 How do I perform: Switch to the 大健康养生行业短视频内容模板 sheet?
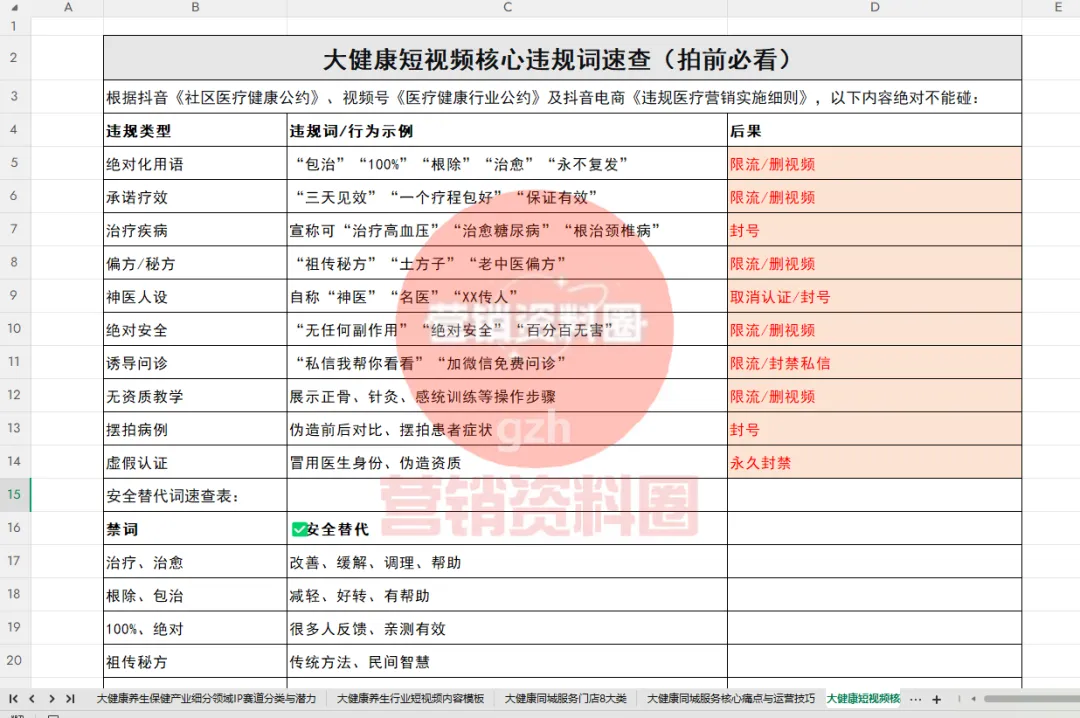[411, 699]
